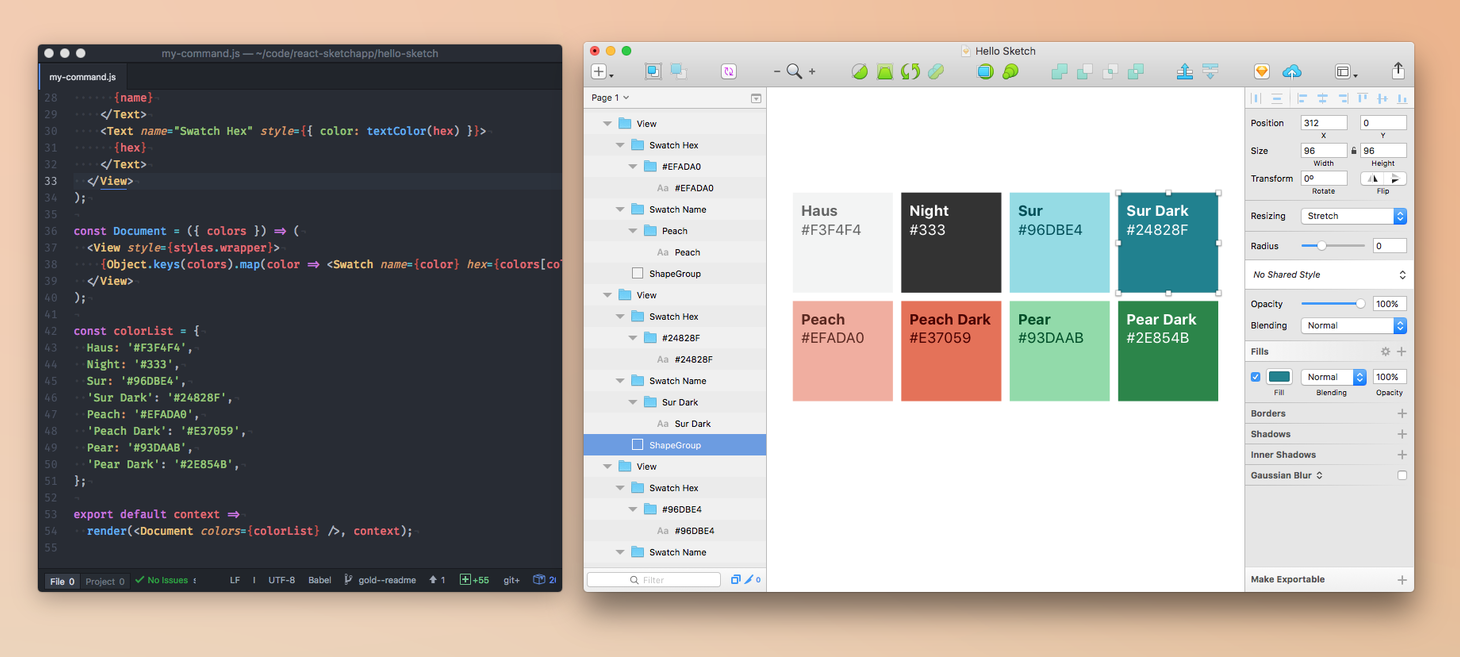The height and width of the screenshot is (657, 1460).
Task: Open the Resizing Stretch dropdown
Action: (1354, 216)
